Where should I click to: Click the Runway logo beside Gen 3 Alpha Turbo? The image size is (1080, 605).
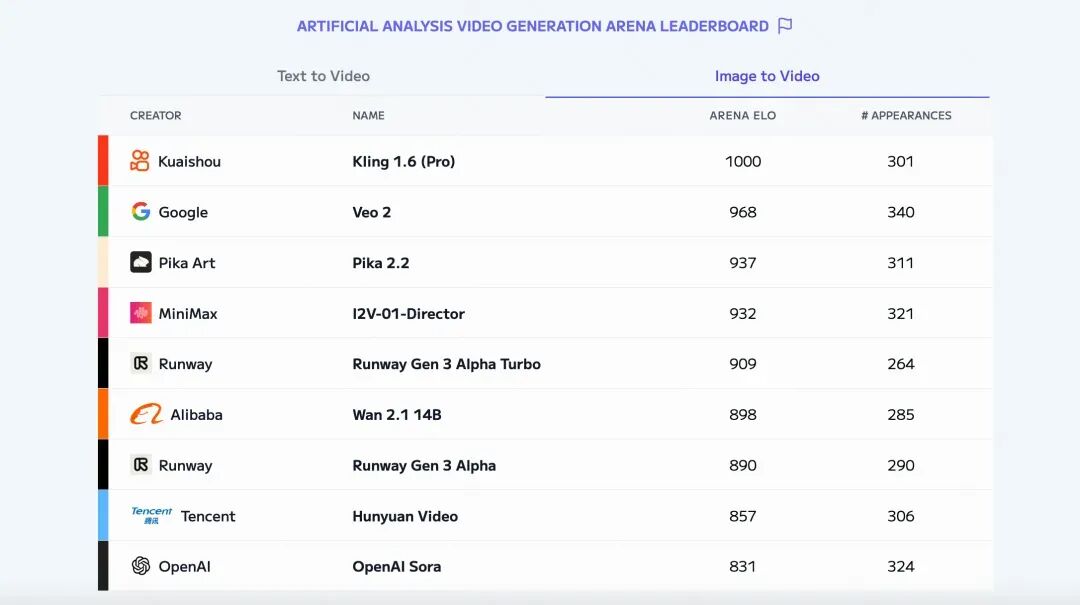point(141,363)
